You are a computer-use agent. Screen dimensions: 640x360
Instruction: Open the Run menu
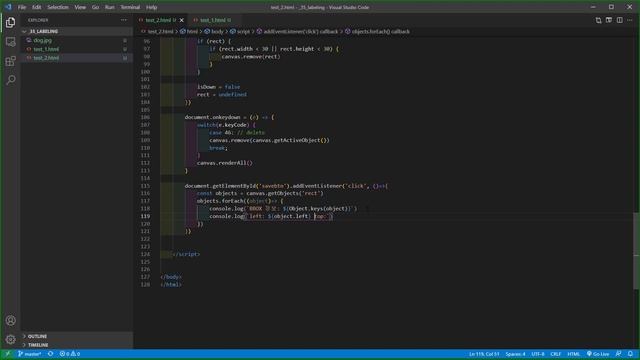pyautogui.click(x=109, y=7)
